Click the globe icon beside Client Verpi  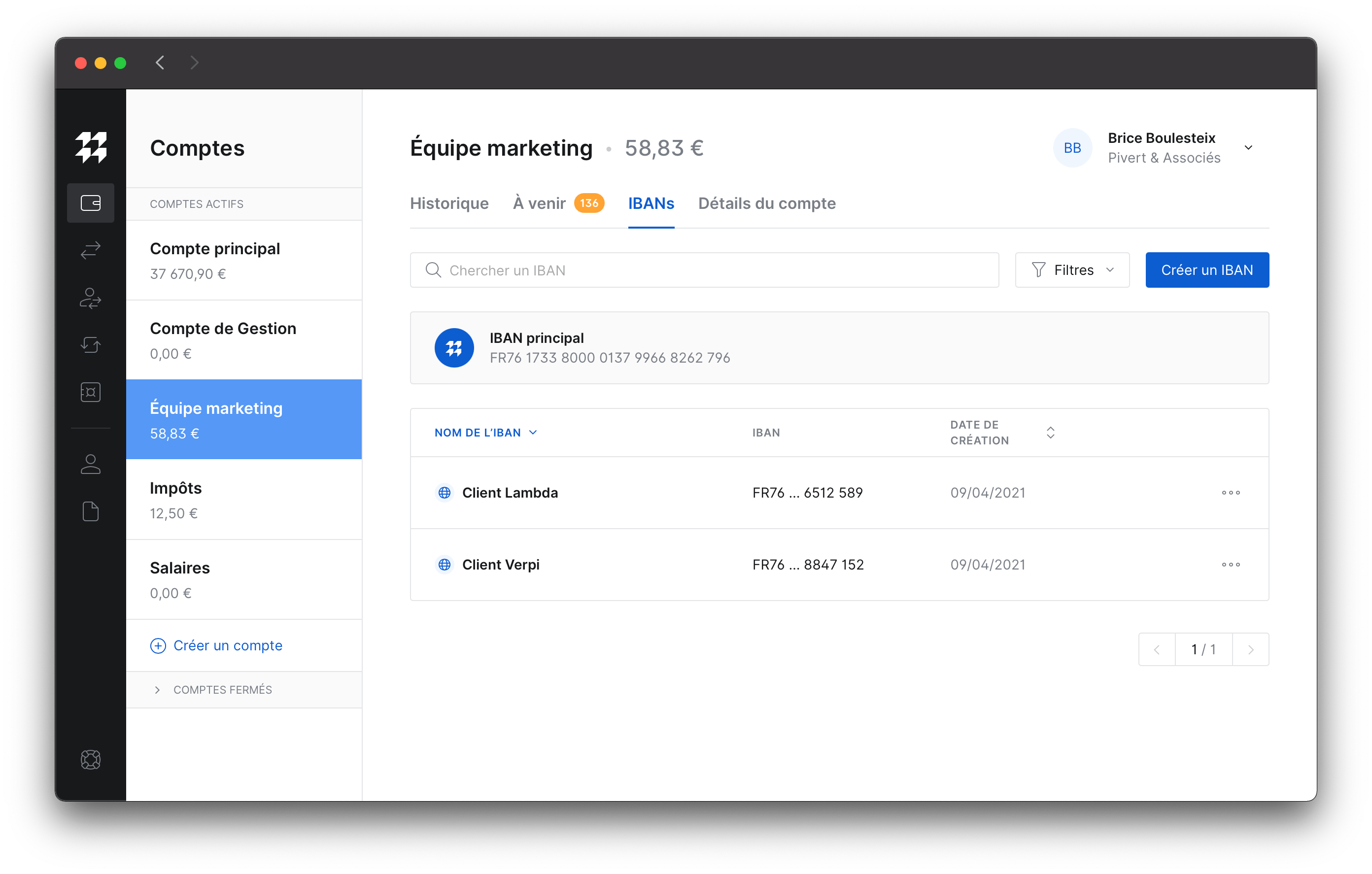[x=445, y=564]
